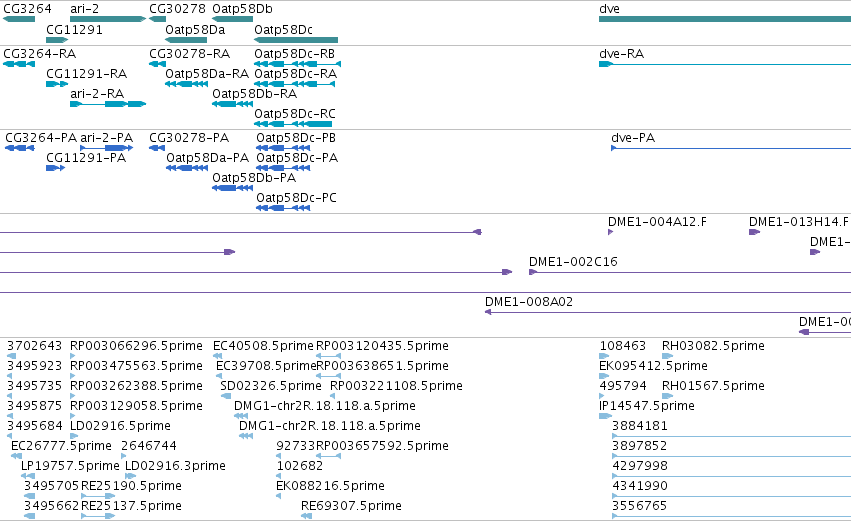
Task: Click EST RE25190.5prime
Action: pos(131,486)
